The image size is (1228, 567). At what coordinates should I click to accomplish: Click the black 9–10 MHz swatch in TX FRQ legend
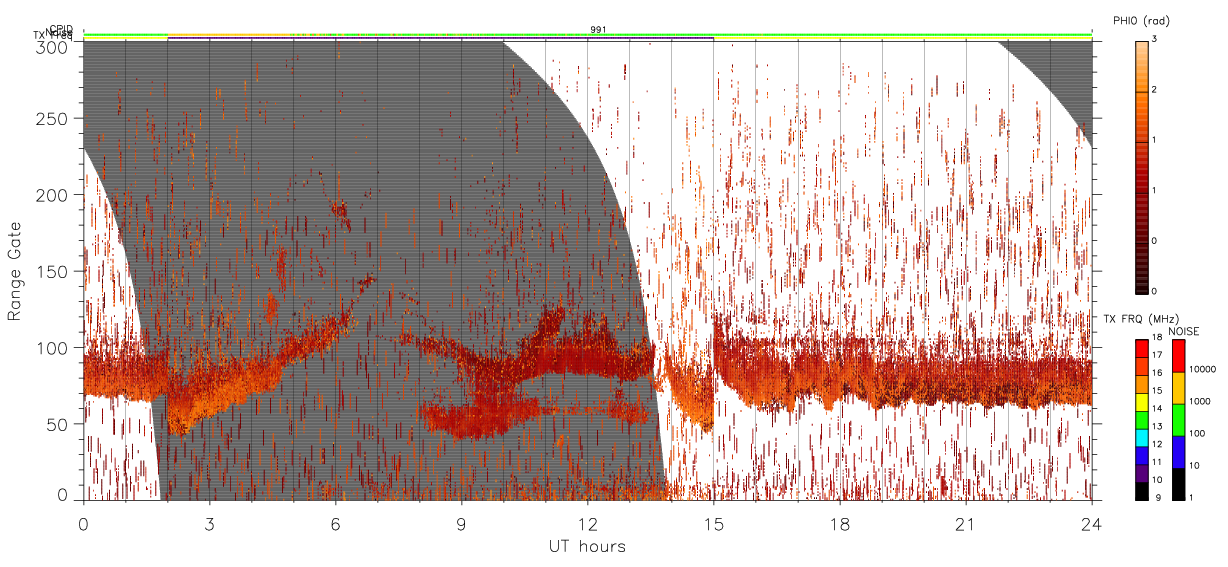tap(1142, 491)
